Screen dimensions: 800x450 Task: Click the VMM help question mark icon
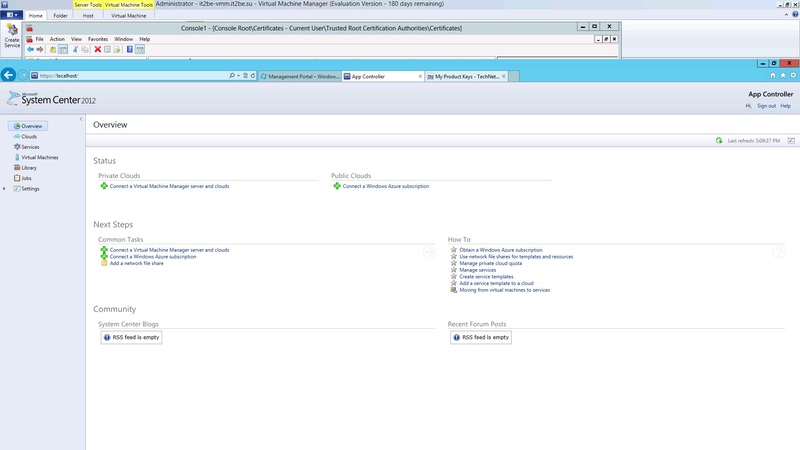pyautogui.click(x=795, y=15)
